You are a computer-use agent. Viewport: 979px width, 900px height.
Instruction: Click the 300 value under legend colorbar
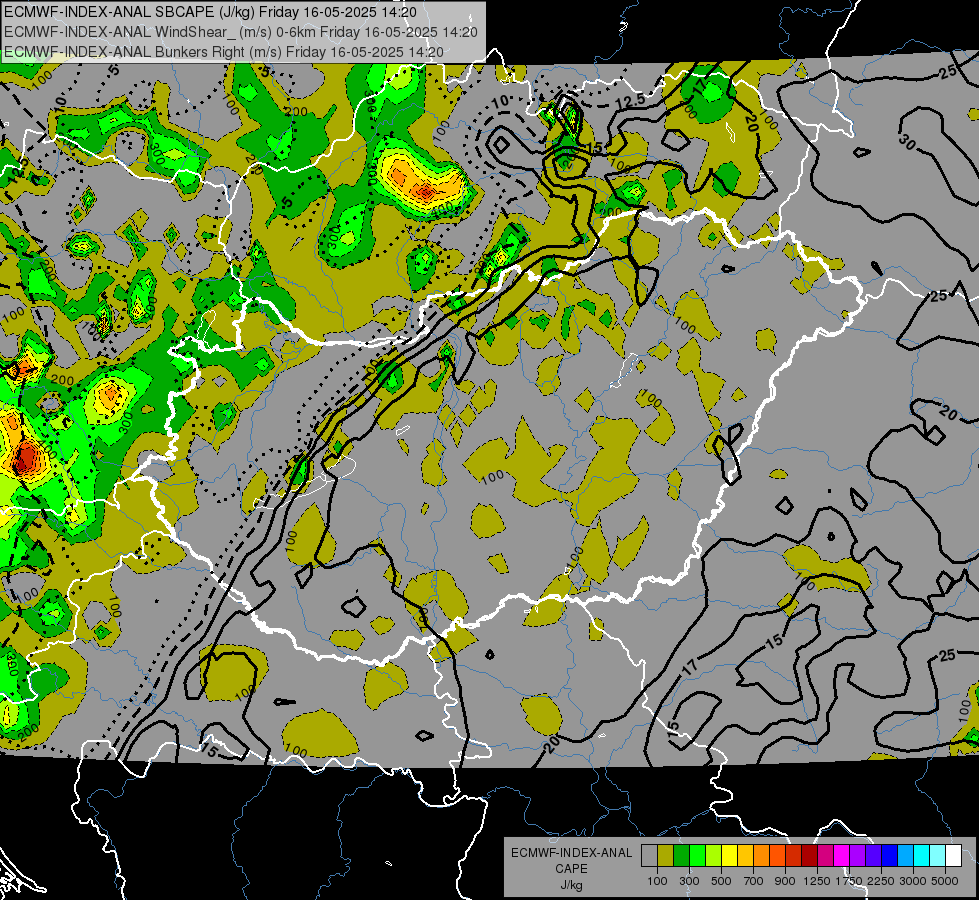[689, 881]
